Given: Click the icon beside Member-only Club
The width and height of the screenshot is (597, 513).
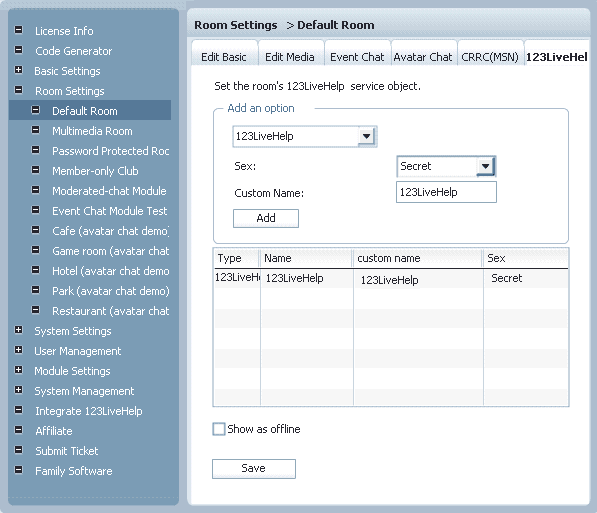Looking at the screenshot, I should click(x=35, y=170).
